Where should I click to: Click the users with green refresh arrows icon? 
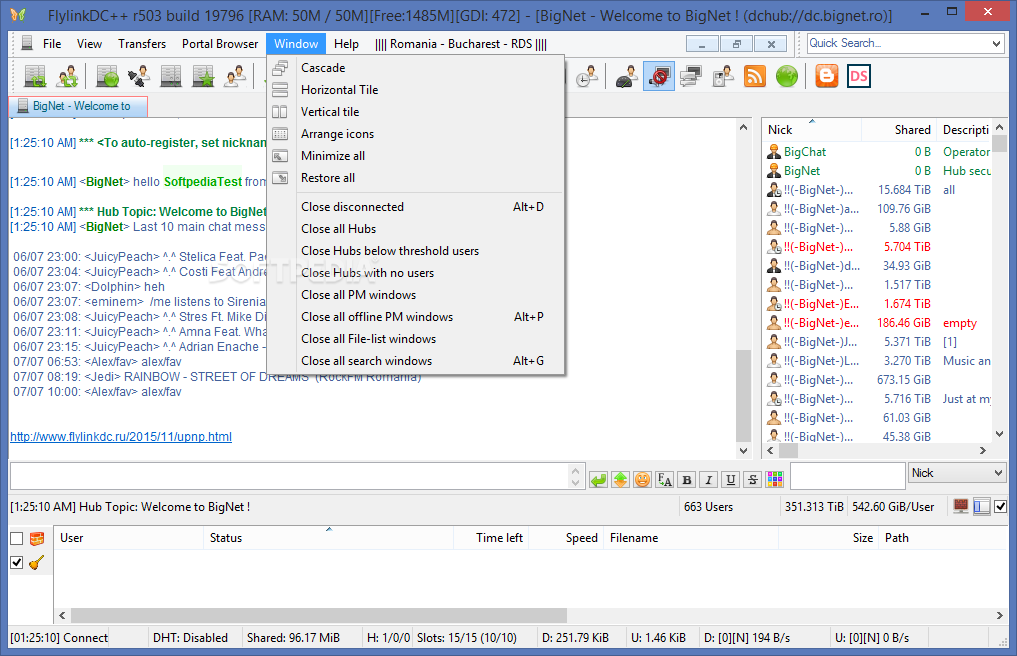coord(67,77)
